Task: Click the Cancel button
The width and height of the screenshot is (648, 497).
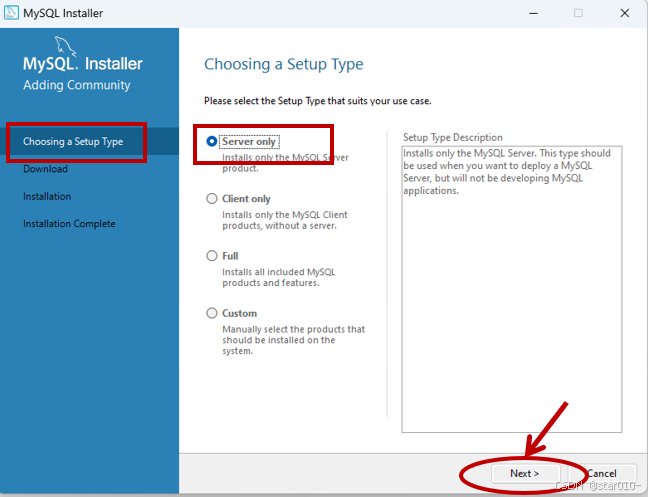Action: [x=602, y=473]
